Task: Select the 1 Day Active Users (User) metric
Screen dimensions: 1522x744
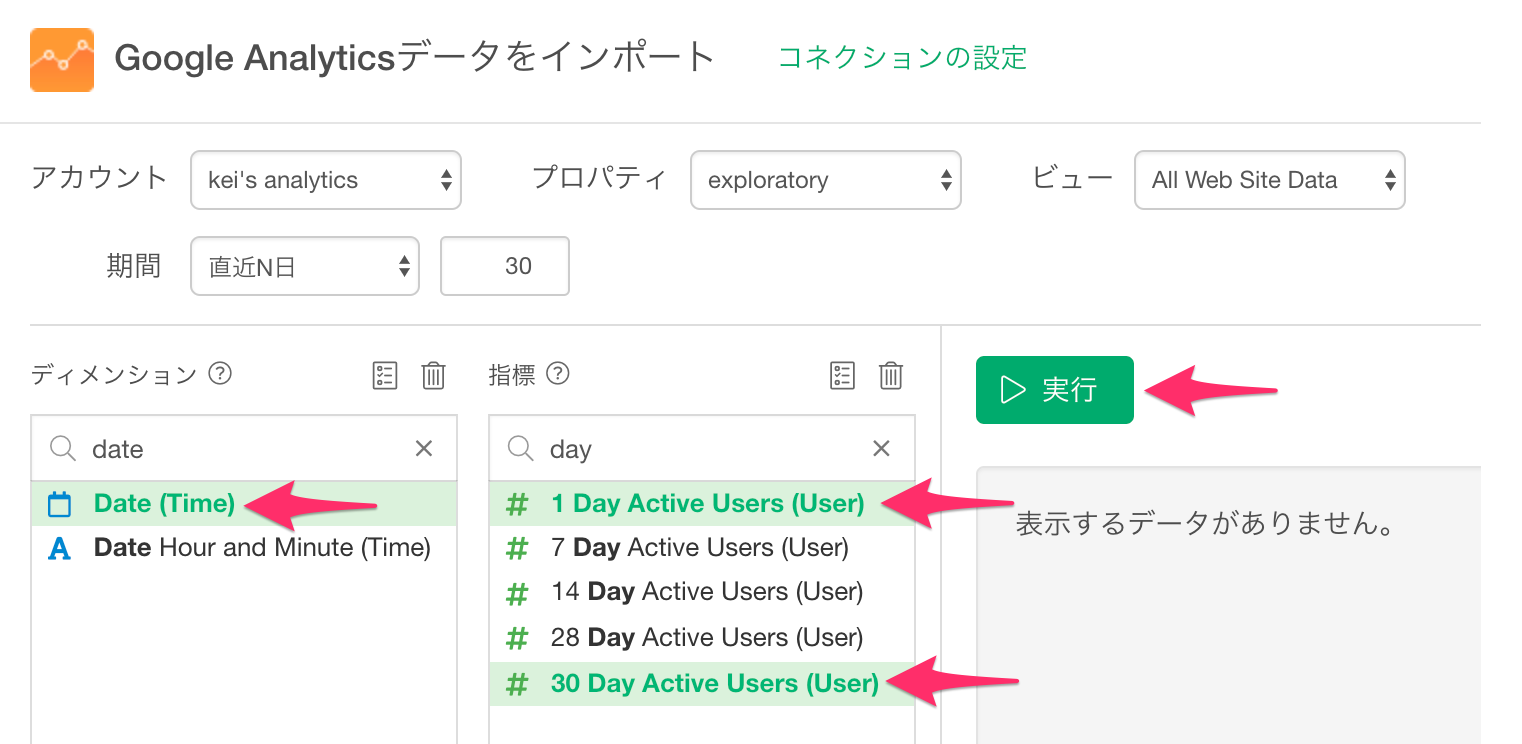Action: pyautogui.click(x=702, y=504)
